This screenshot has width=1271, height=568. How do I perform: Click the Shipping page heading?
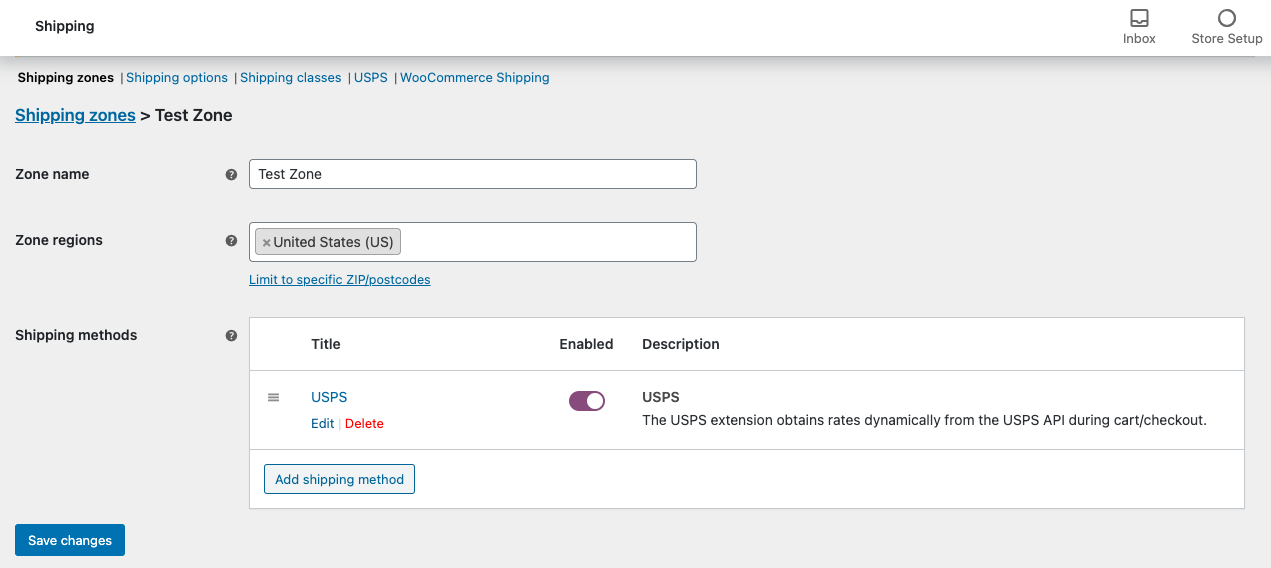coord(65,26)
